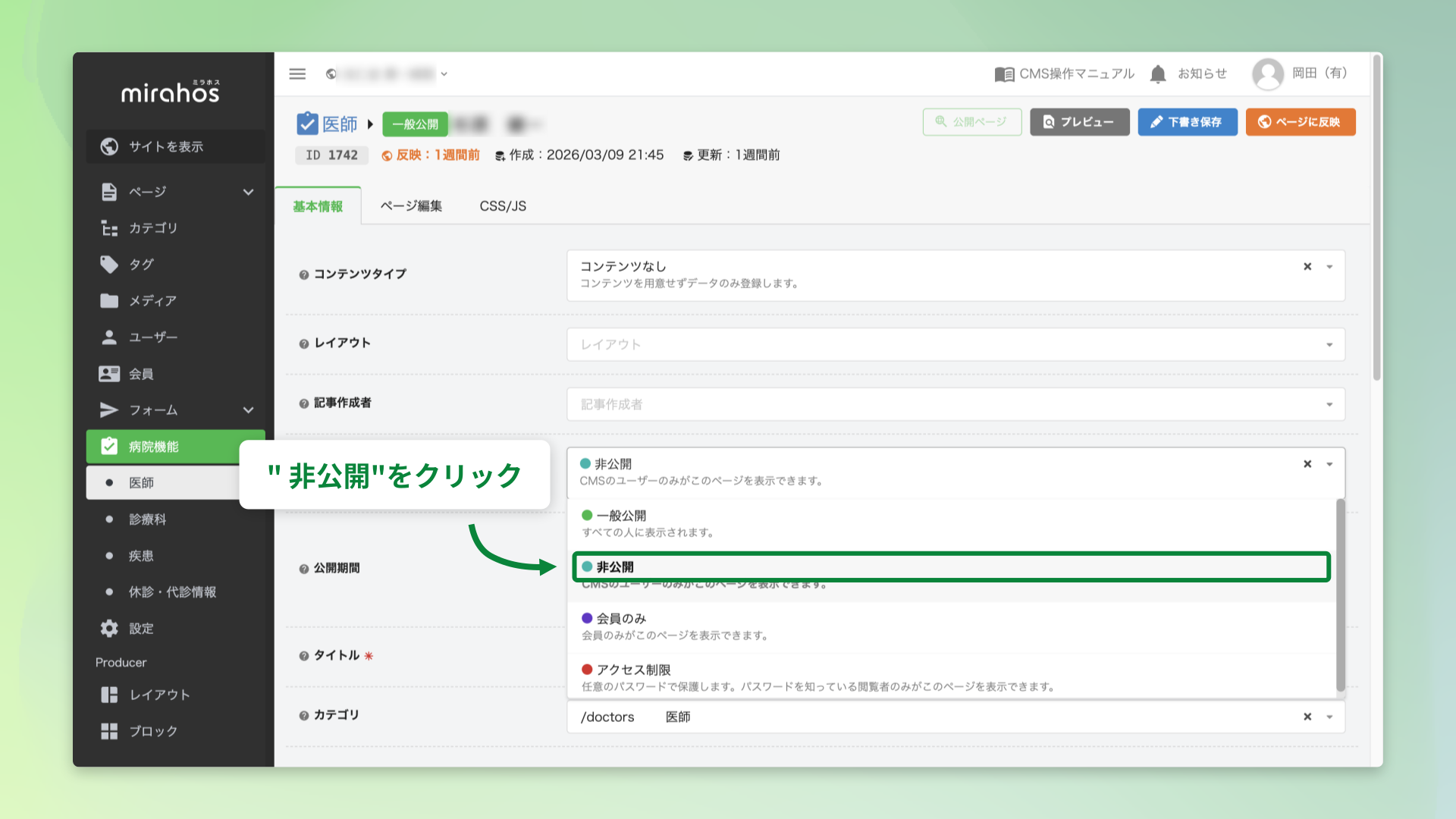Click the ID 1742 badge
This screenshot has width=1456, height=819.
pyautogui.click(x=331, y=155)
